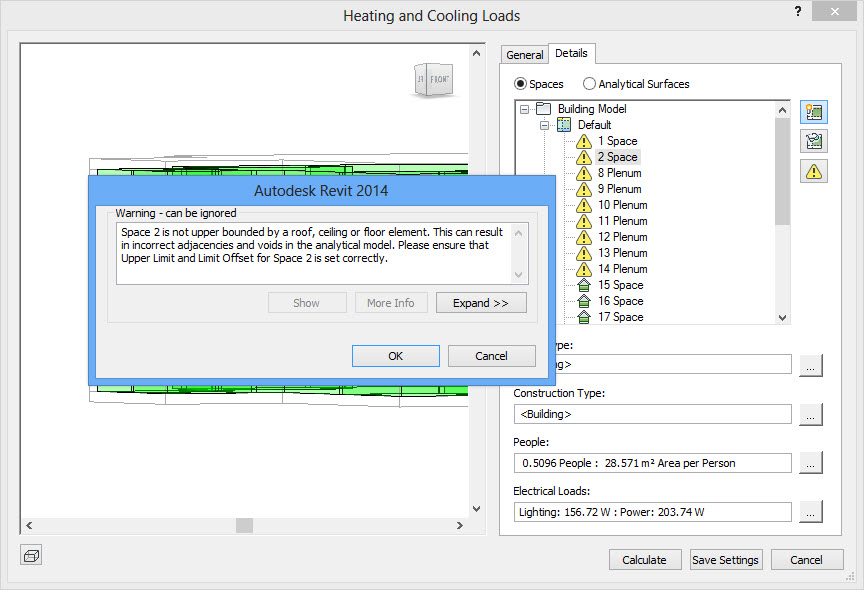The height and width of the screenshot is (590, 864).
Task: Click the folder icon of Building Model
Action: coord(544,109)
